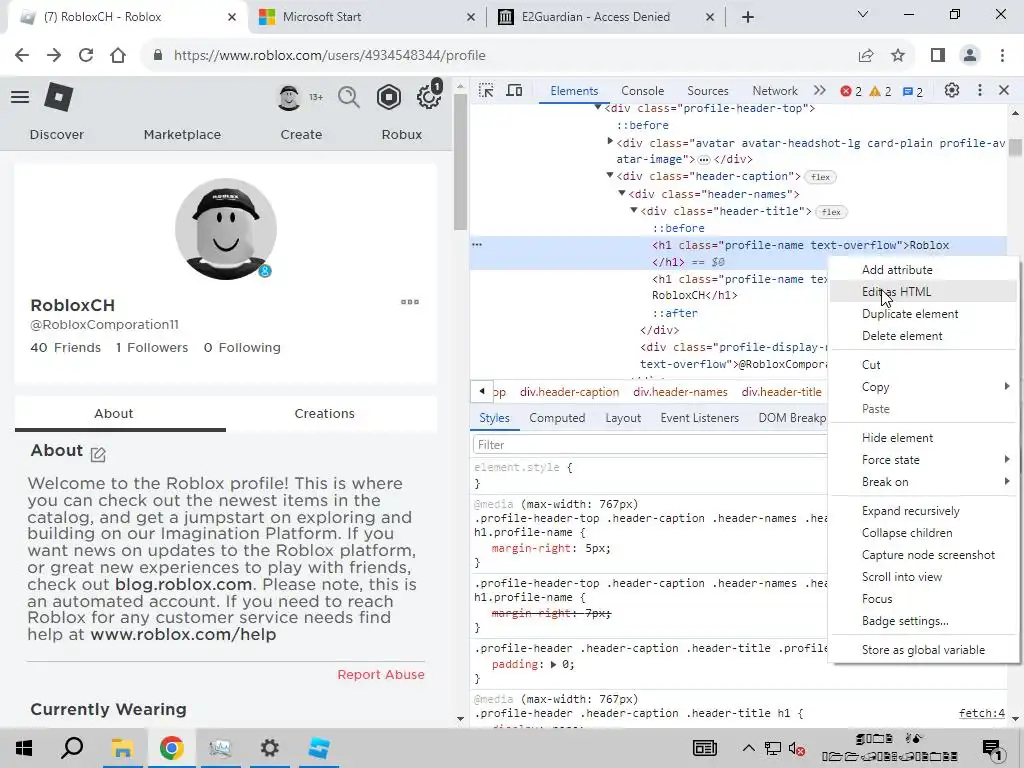1024x768 pixels.
Task: Click the red error count badge
Action: coord(851,91)
